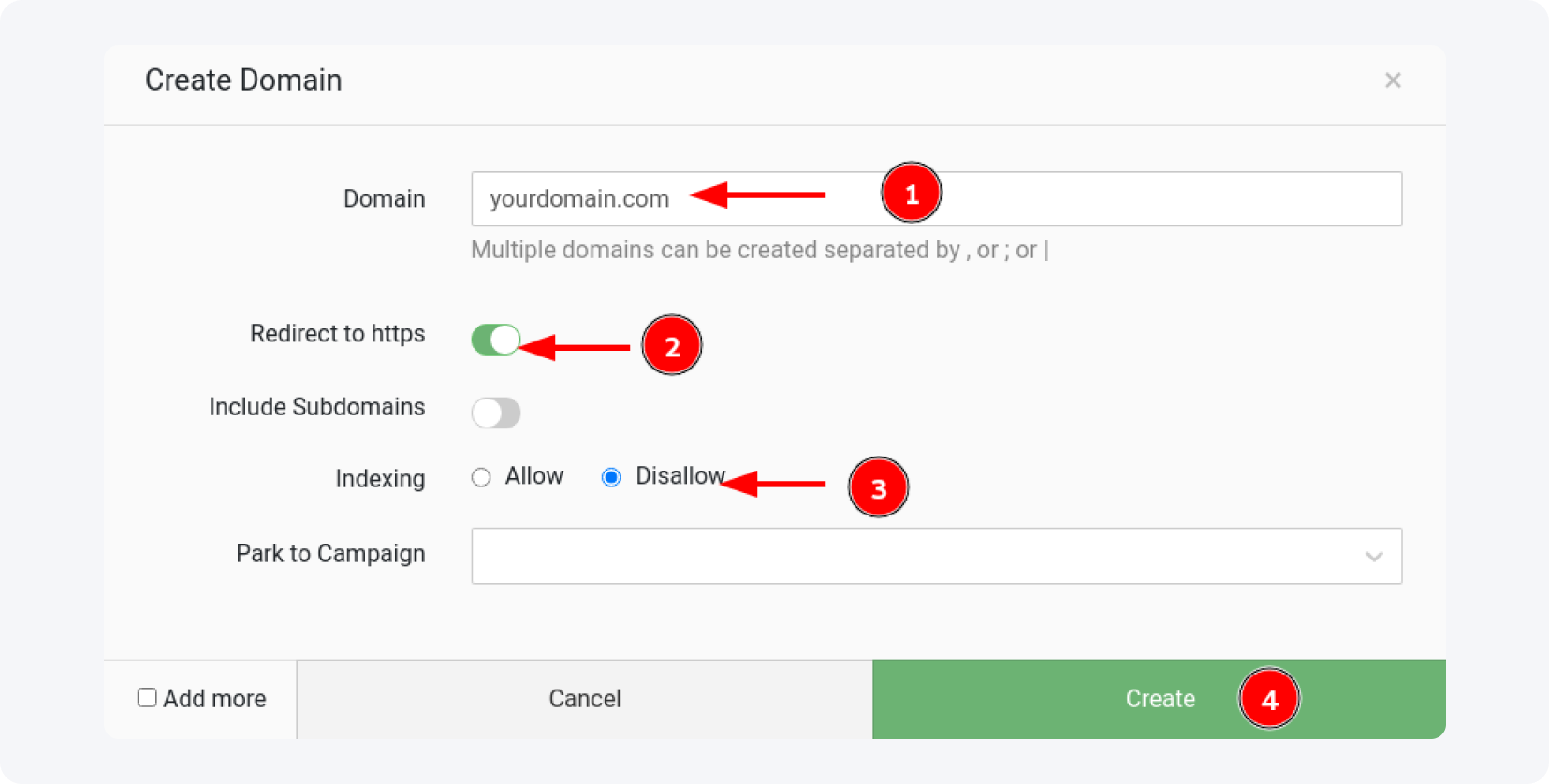1549x784 pixels.
Task: Choose the Disallow indexing radio button
Action: [x=611, y=478]
